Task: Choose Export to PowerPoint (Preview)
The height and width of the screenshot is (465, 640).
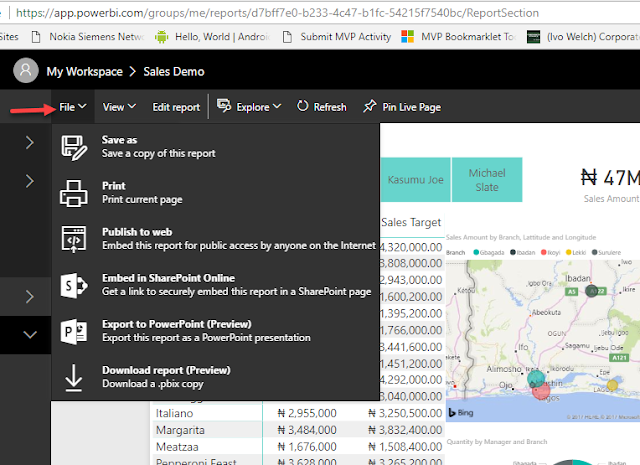Action: click(216, 332)
